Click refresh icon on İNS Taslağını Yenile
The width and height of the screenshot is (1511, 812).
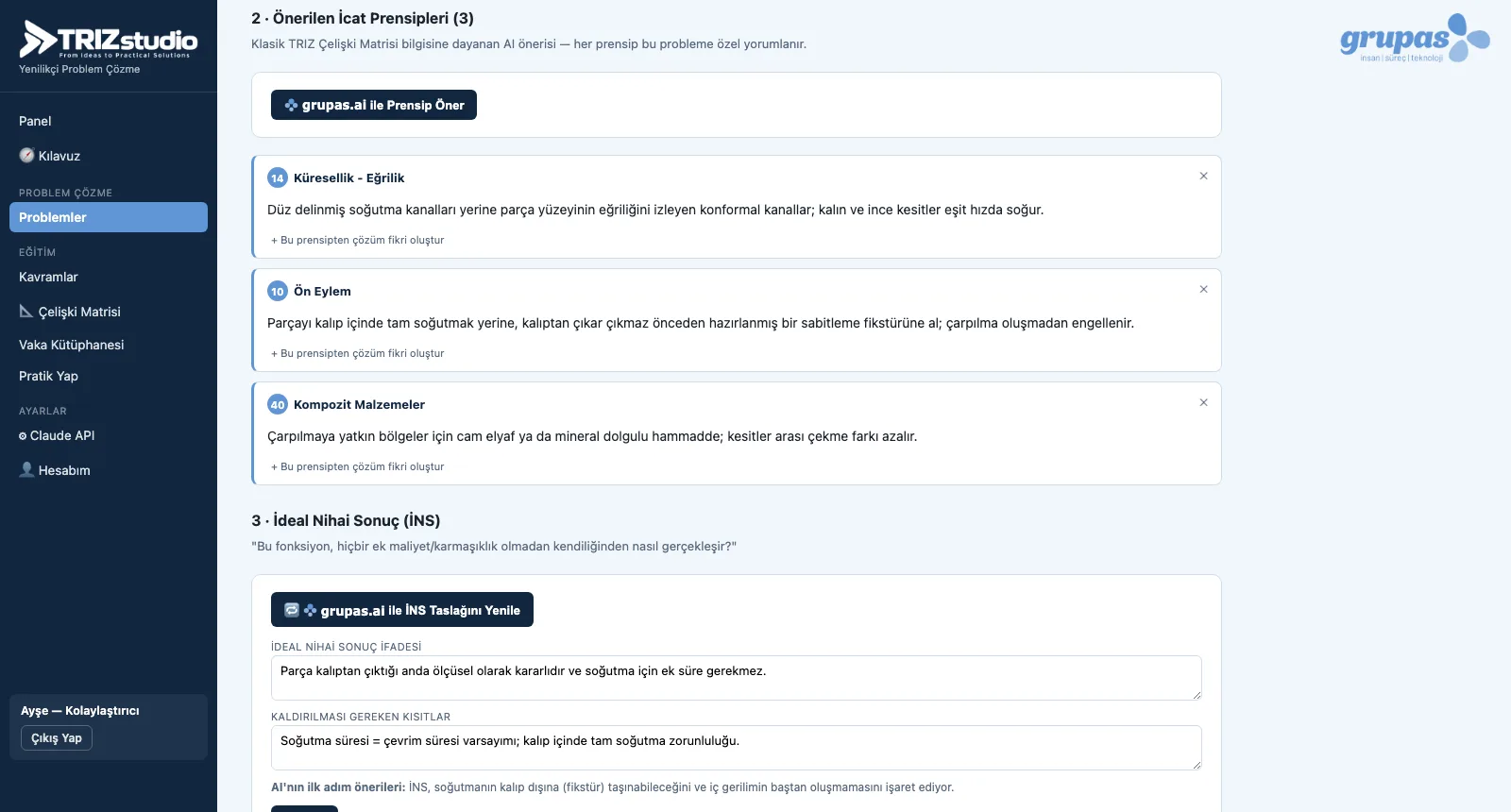coord(292,610)
